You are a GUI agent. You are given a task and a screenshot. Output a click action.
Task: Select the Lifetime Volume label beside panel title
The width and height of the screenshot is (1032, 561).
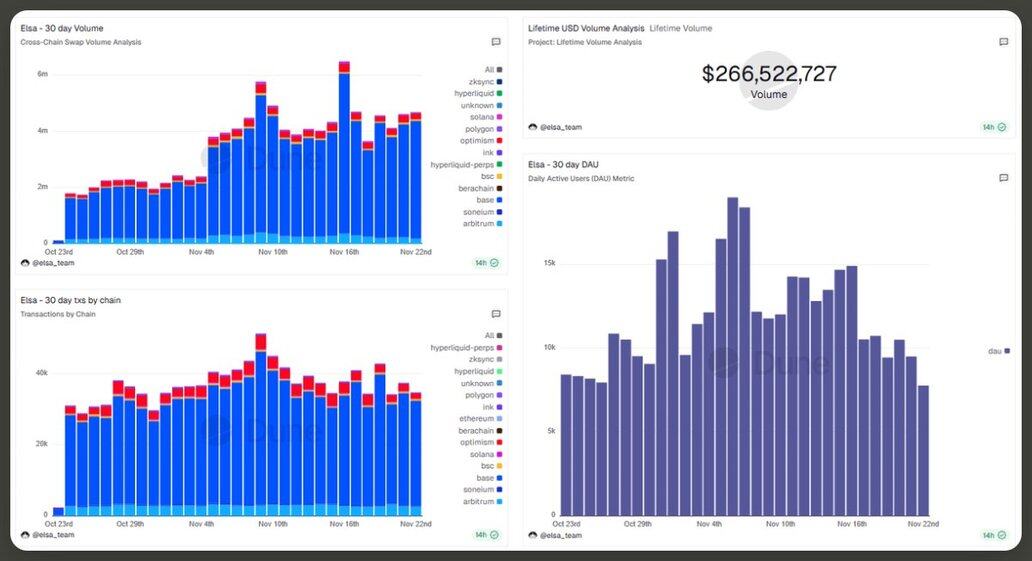pos(680,28)
